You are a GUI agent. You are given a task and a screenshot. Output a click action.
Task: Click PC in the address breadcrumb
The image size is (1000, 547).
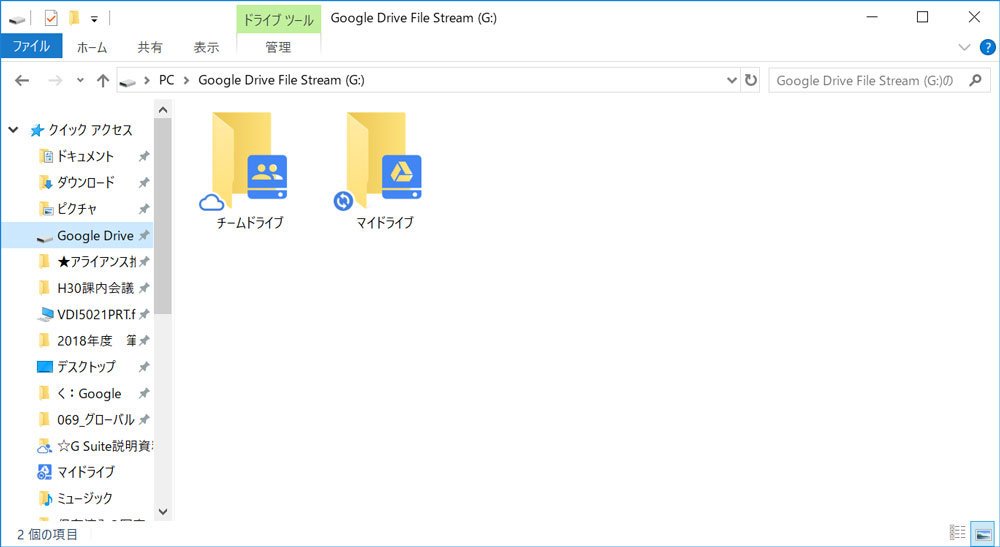pyautogui.click(x=166, y=80)
